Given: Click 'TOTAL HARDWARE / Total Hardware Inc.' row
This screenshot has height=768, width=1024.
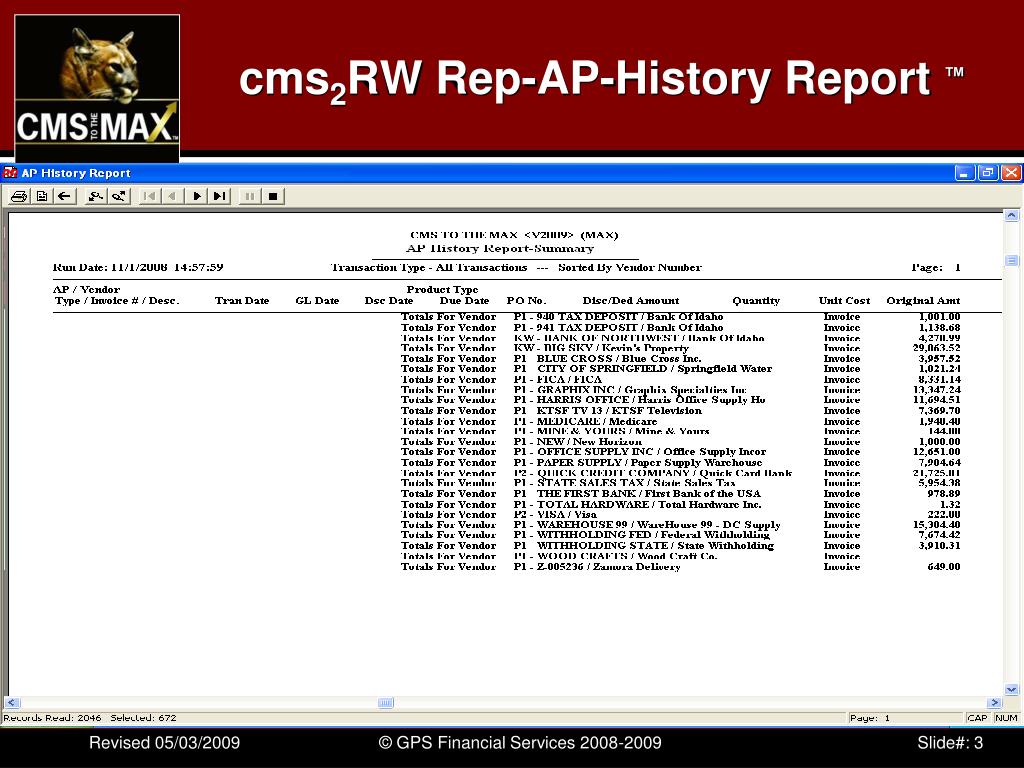Looking at the screenshot, I should point(680,504).
